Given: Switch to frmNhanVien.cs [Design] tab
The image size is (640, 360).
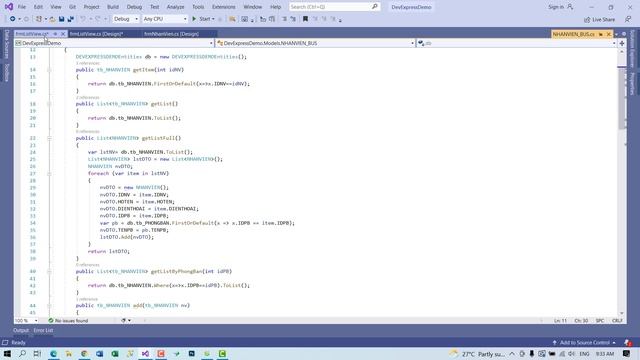Looking at the screenshot, I should (x=171, y=34).
